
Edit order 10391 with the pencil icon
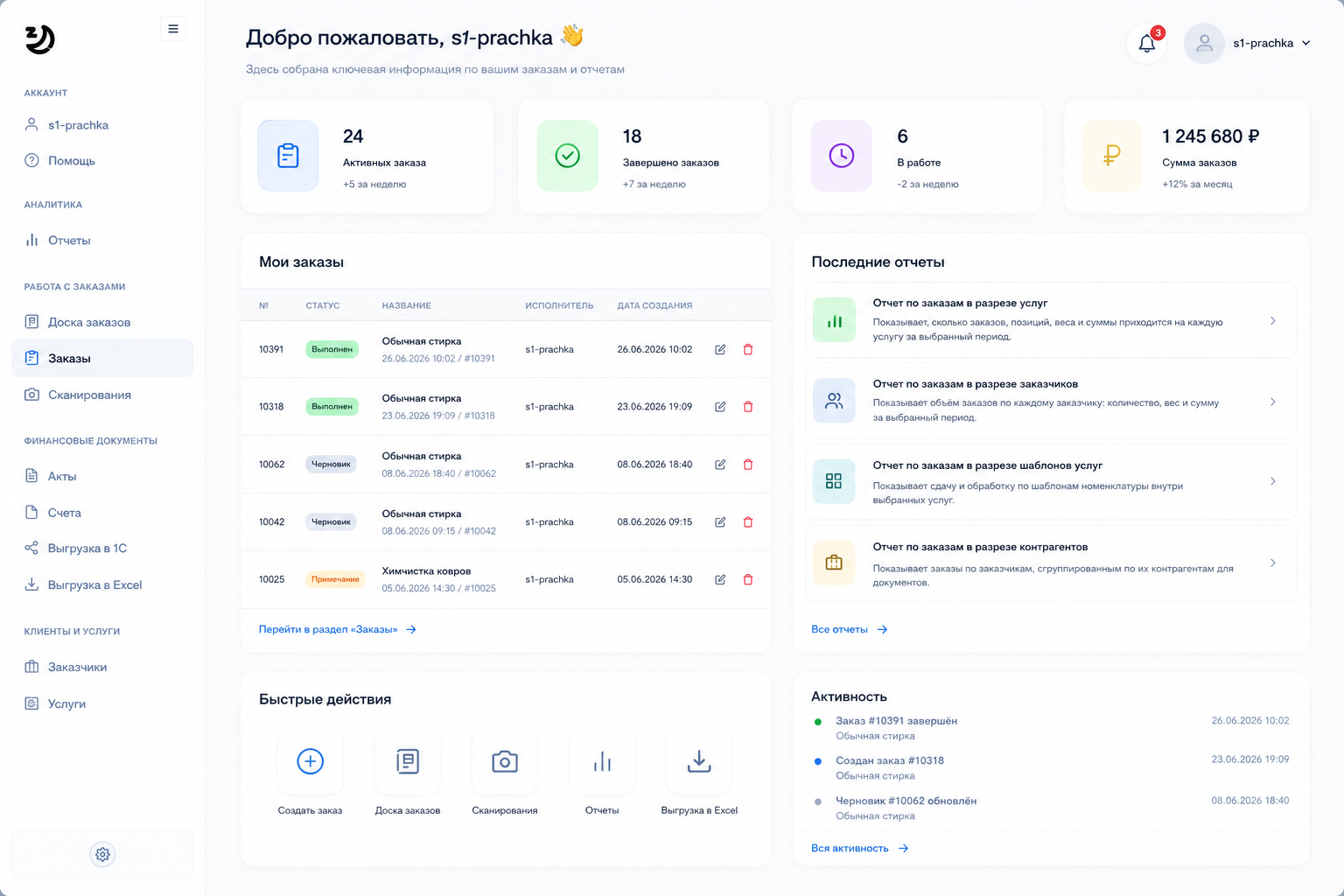pos(720,349)
